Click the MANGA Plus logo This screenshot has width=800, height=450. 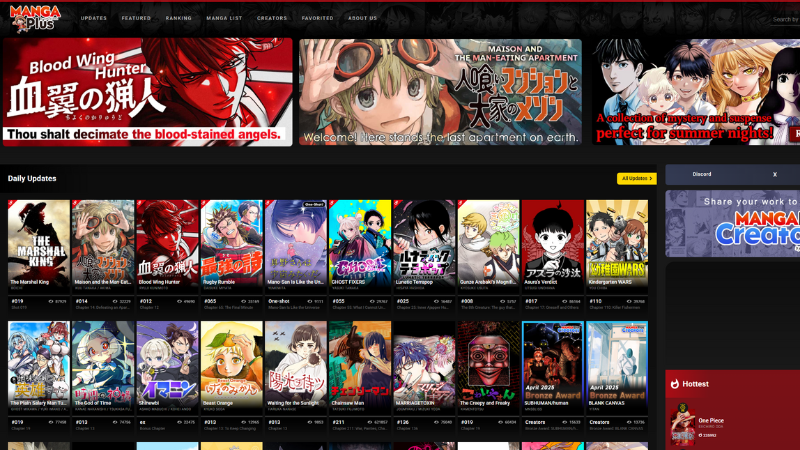click(35, 18)
